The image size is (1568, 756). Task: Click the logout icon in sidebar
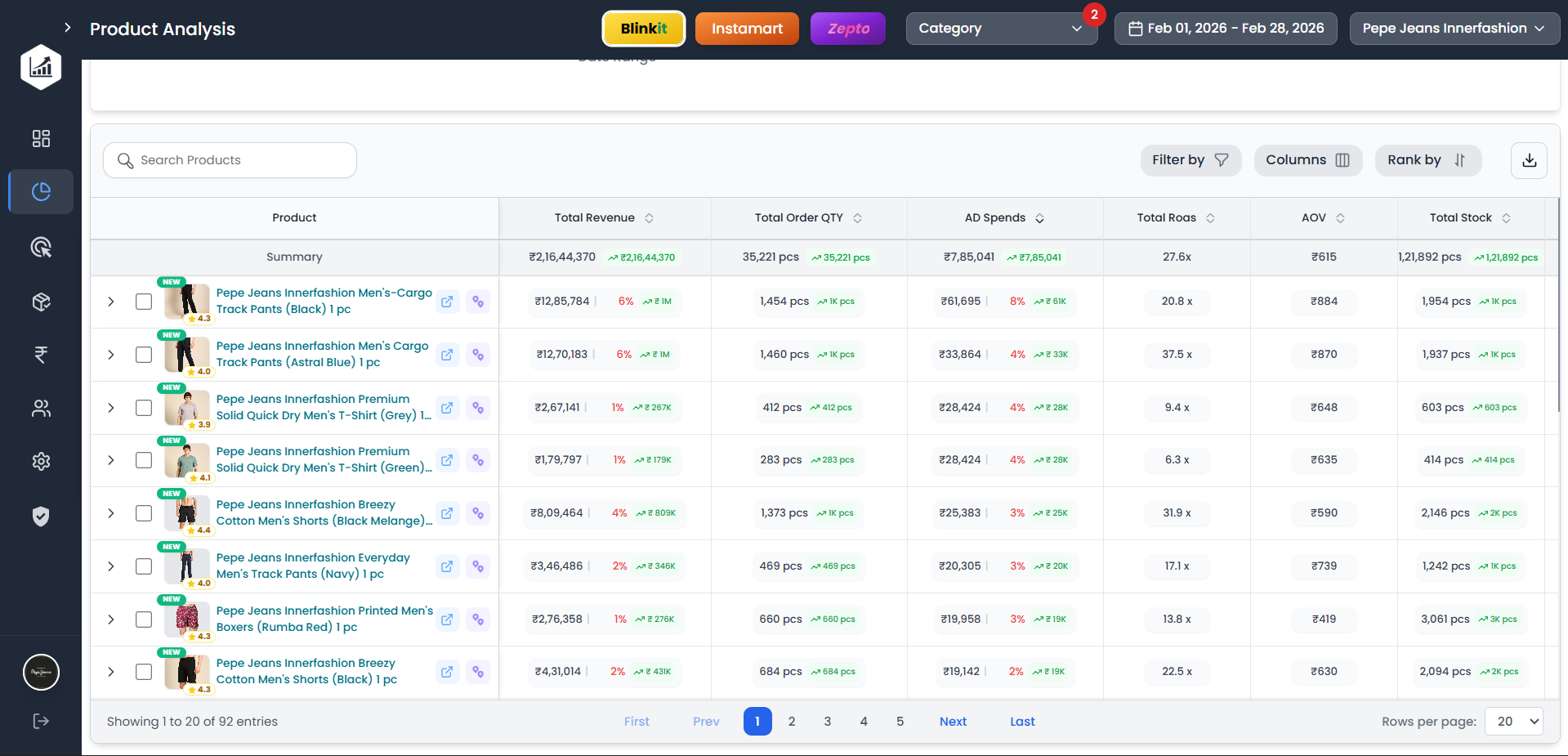point(41,721)
